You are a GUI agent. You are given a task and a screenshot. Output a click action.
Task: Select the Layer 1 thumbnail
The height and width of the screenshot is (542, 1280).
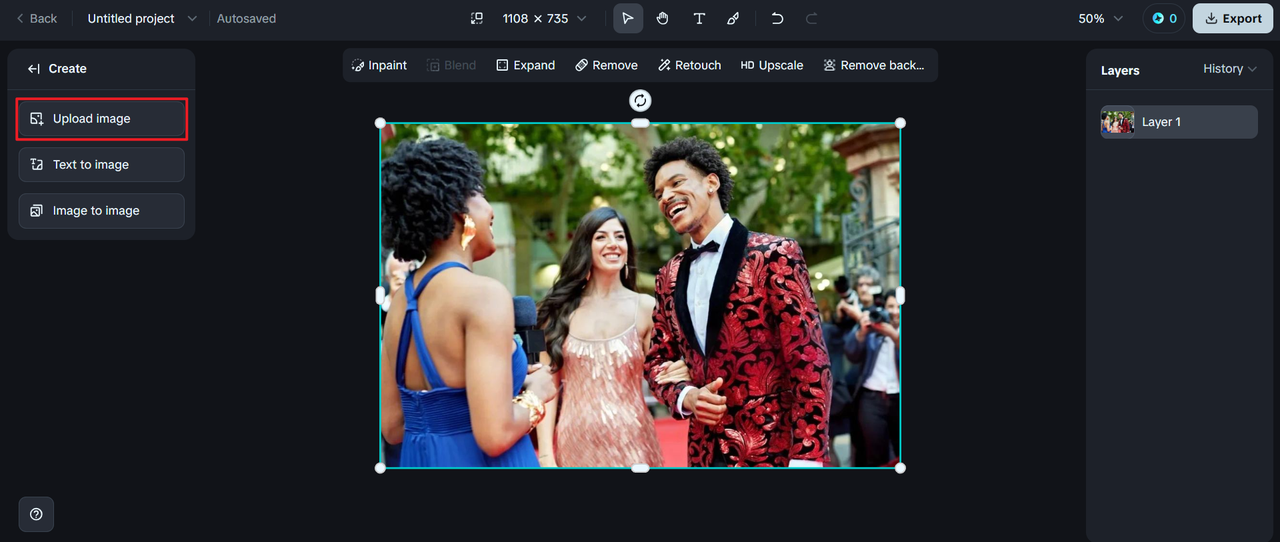pyautogui.click(x=1118, y=122)
